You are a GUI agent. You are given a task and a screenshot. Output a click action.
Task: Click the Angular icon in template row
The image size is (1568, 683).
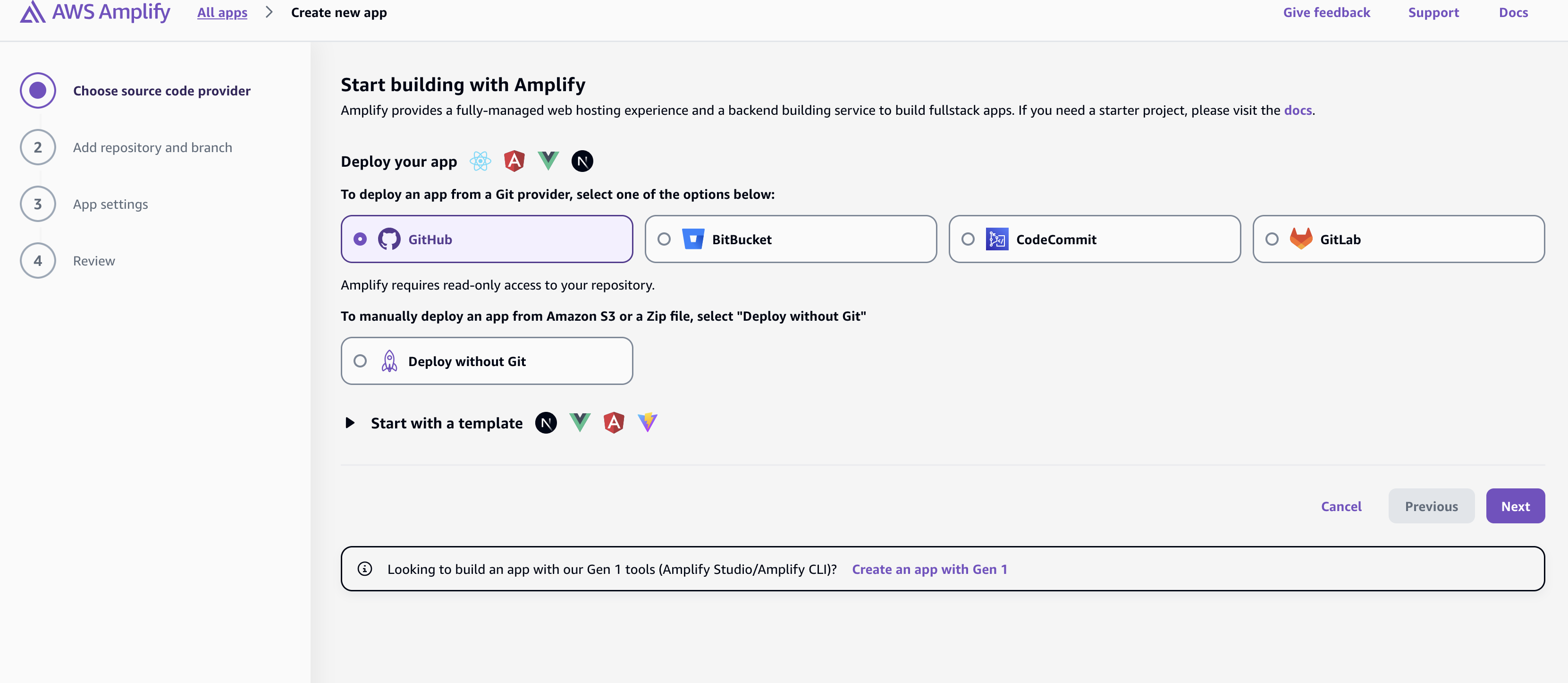614,423
